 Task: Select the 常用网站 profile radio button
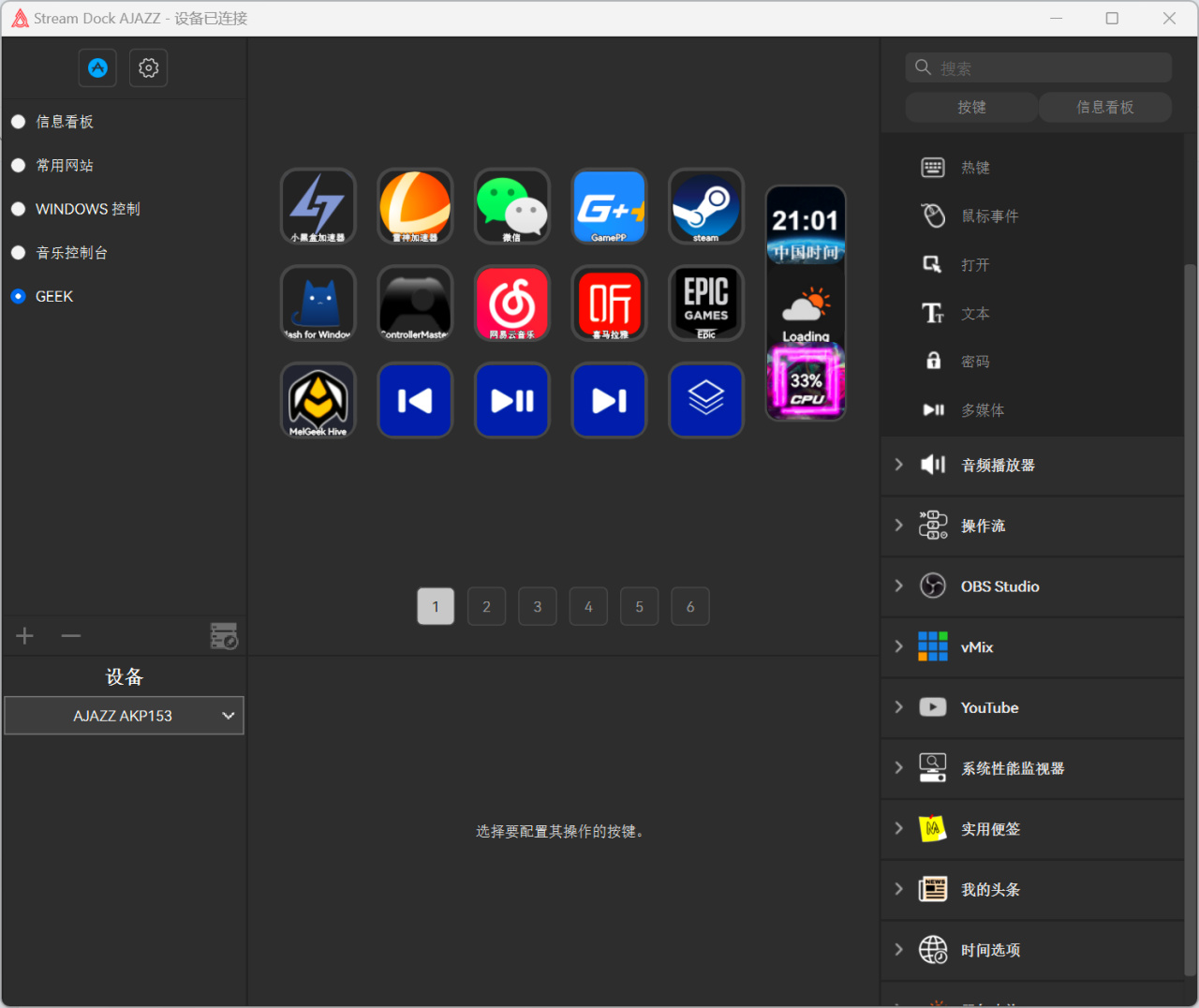18,166
